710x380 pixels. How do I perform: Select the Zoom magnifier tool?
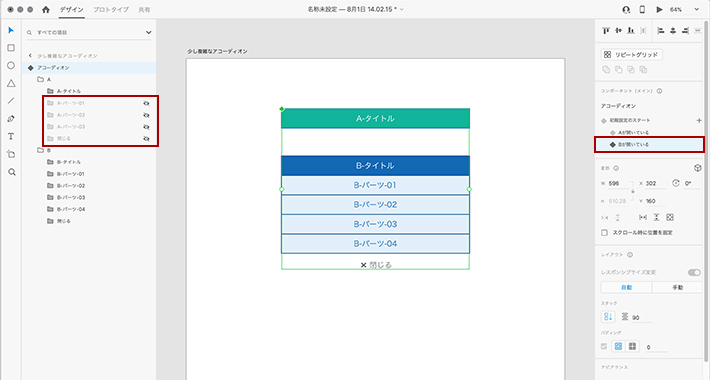click(x=12, y=172)
